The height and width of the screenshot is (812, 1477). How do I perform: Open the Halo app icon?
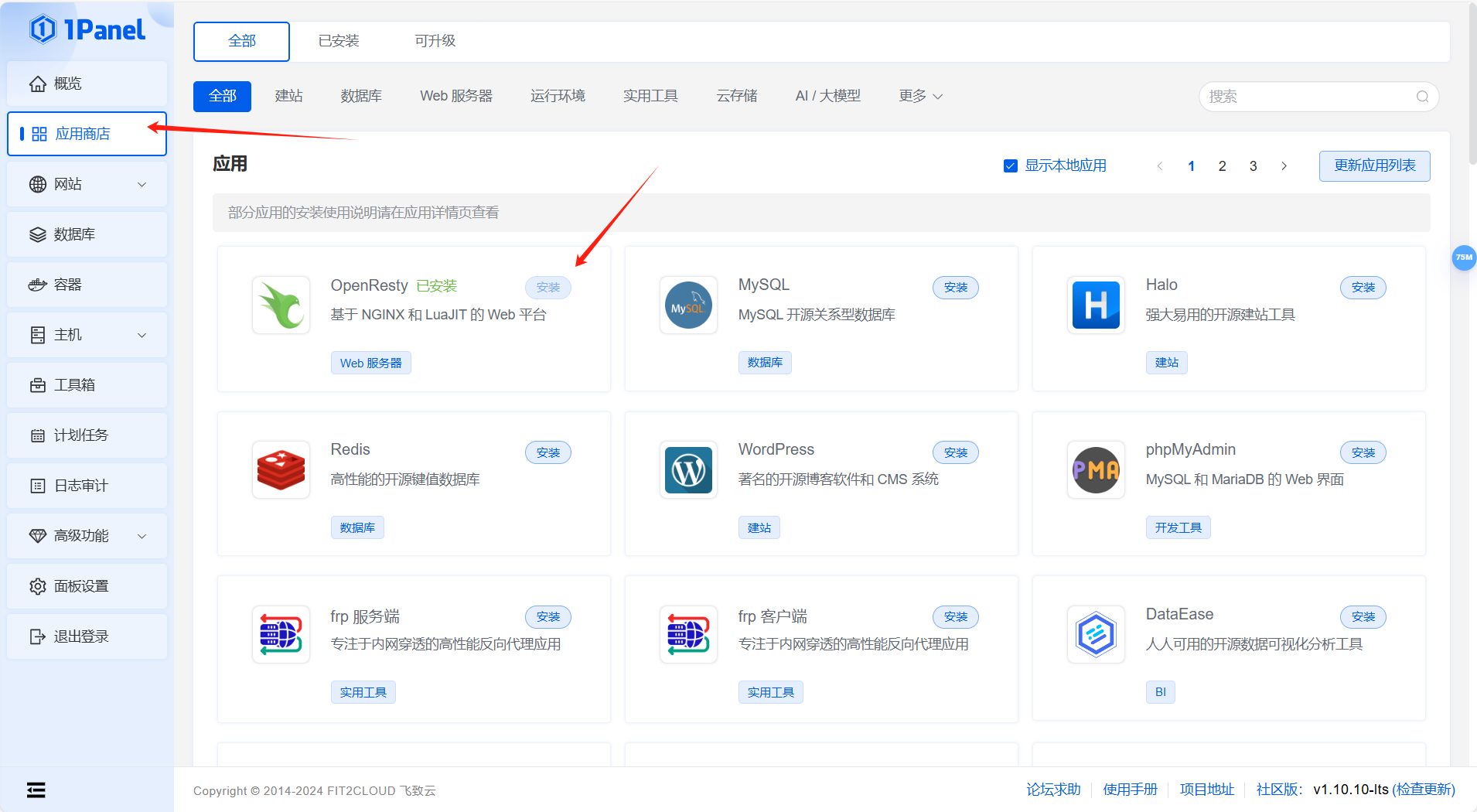(x=1096, y=305)
